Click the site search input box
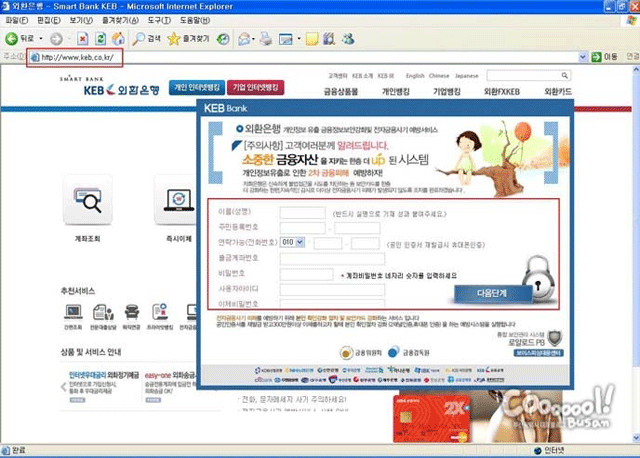This screenshot has width=640, height=458. pyautogui.click(x=524, y=76)
